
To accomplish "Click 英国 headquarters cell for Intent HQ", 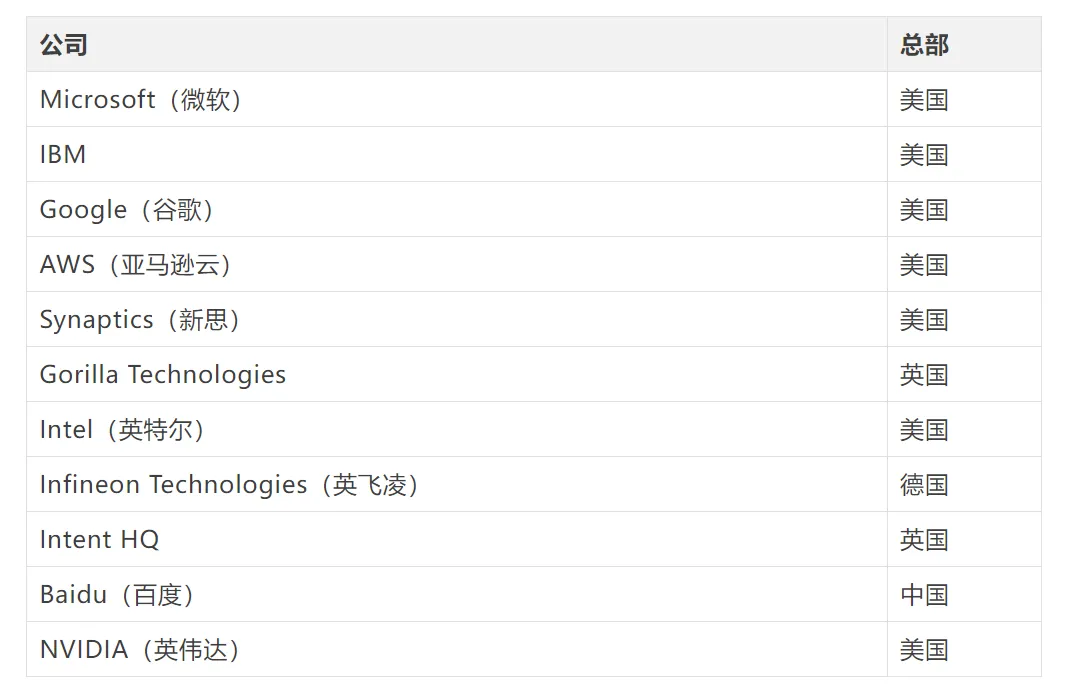I will [964, 539].
